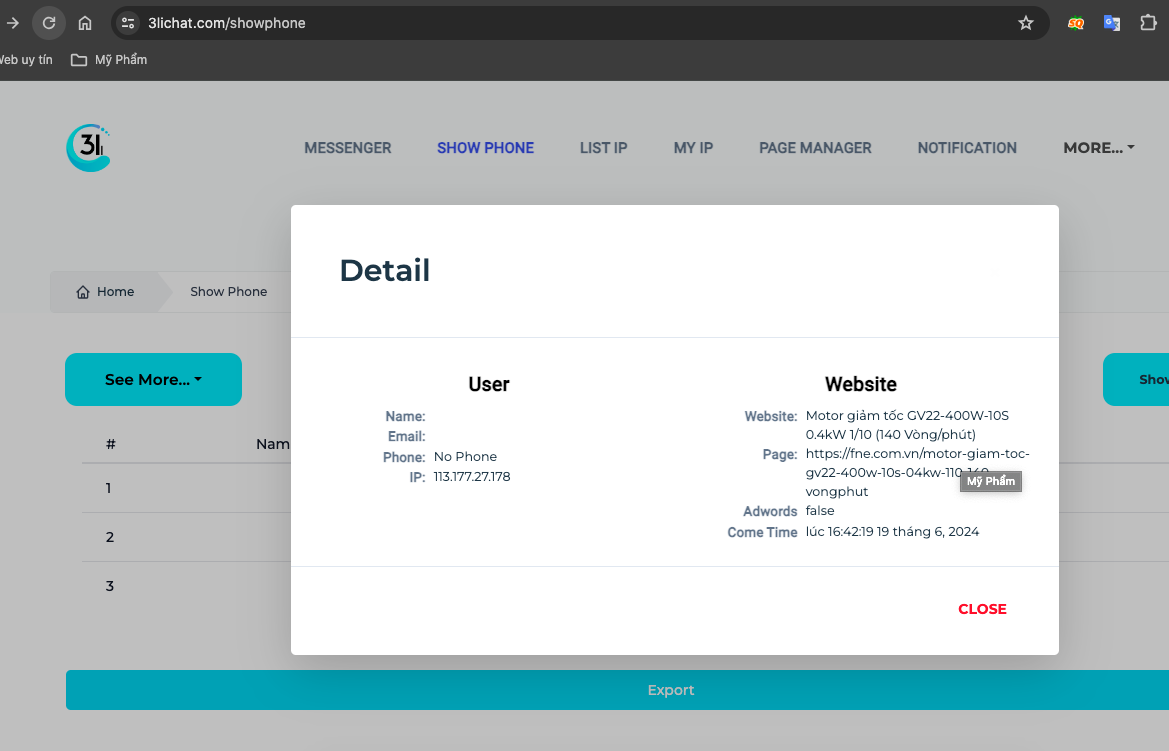This screenshot has width=1169, height=751.
Task: Navigate to LIST IP page
Action: 603,148
